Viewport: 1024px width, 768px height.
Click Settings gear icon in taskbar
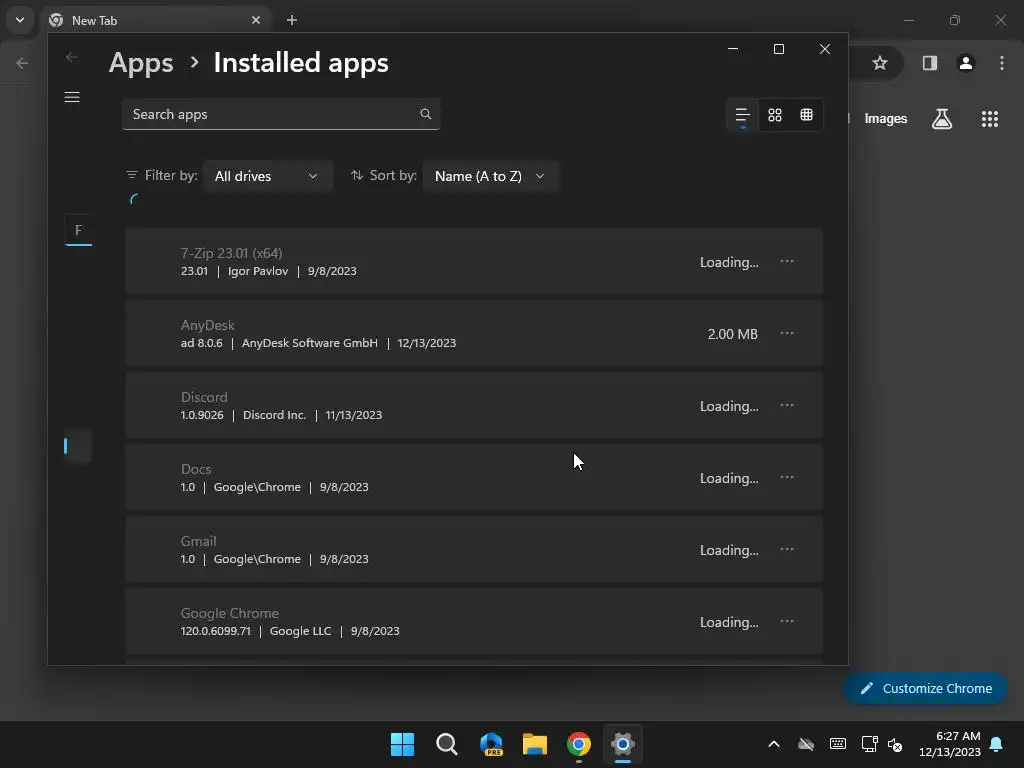[x=623, y=744]
